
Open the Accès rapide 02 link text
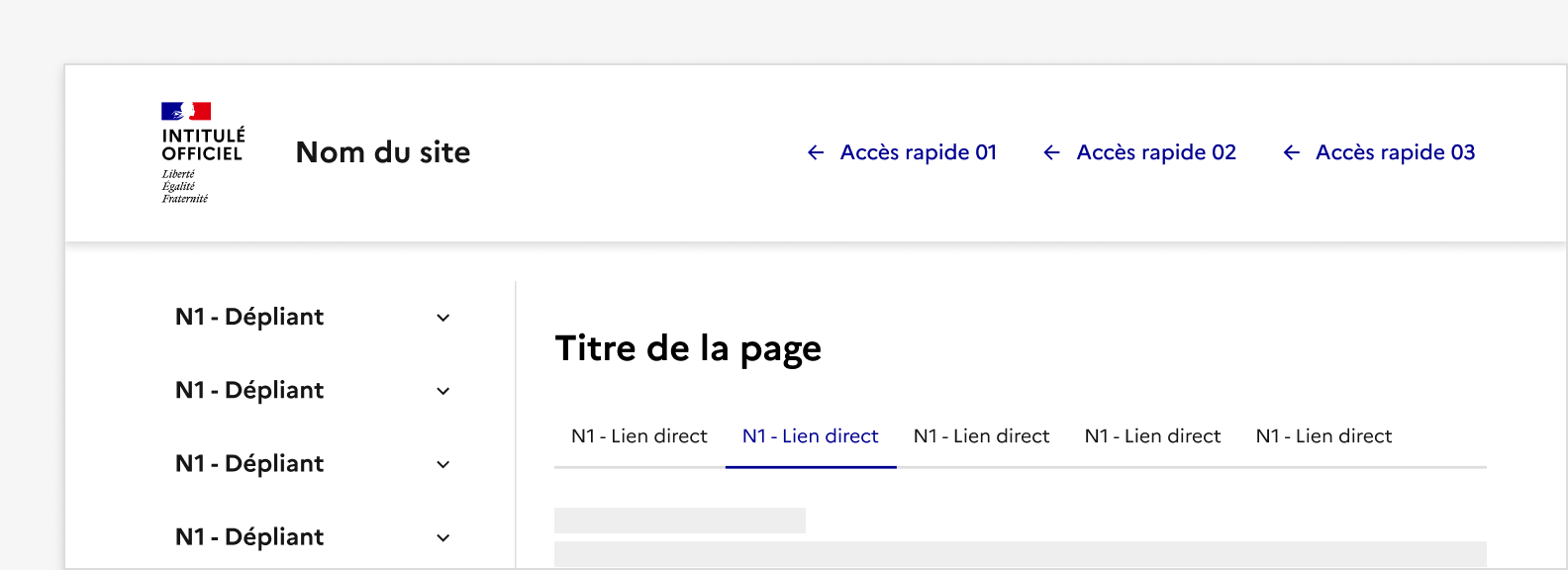point(1155,152)
